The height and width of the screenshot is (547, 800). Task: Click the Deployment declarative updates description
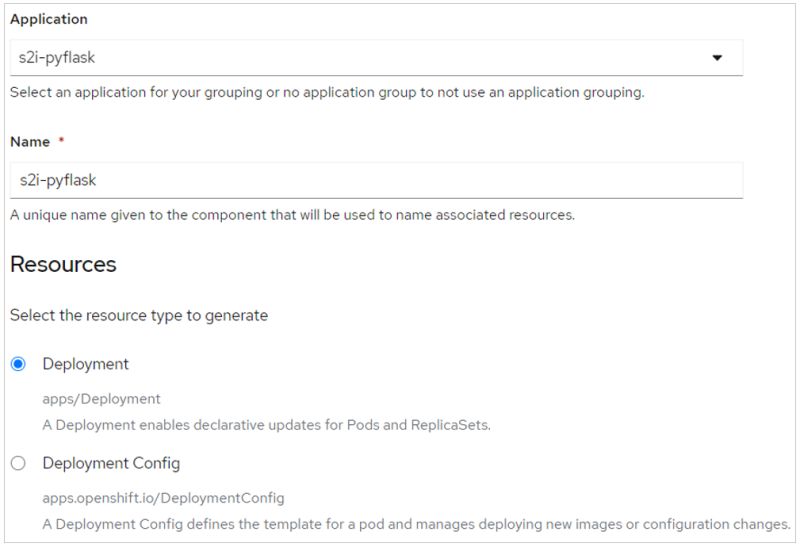click(266, 425)
